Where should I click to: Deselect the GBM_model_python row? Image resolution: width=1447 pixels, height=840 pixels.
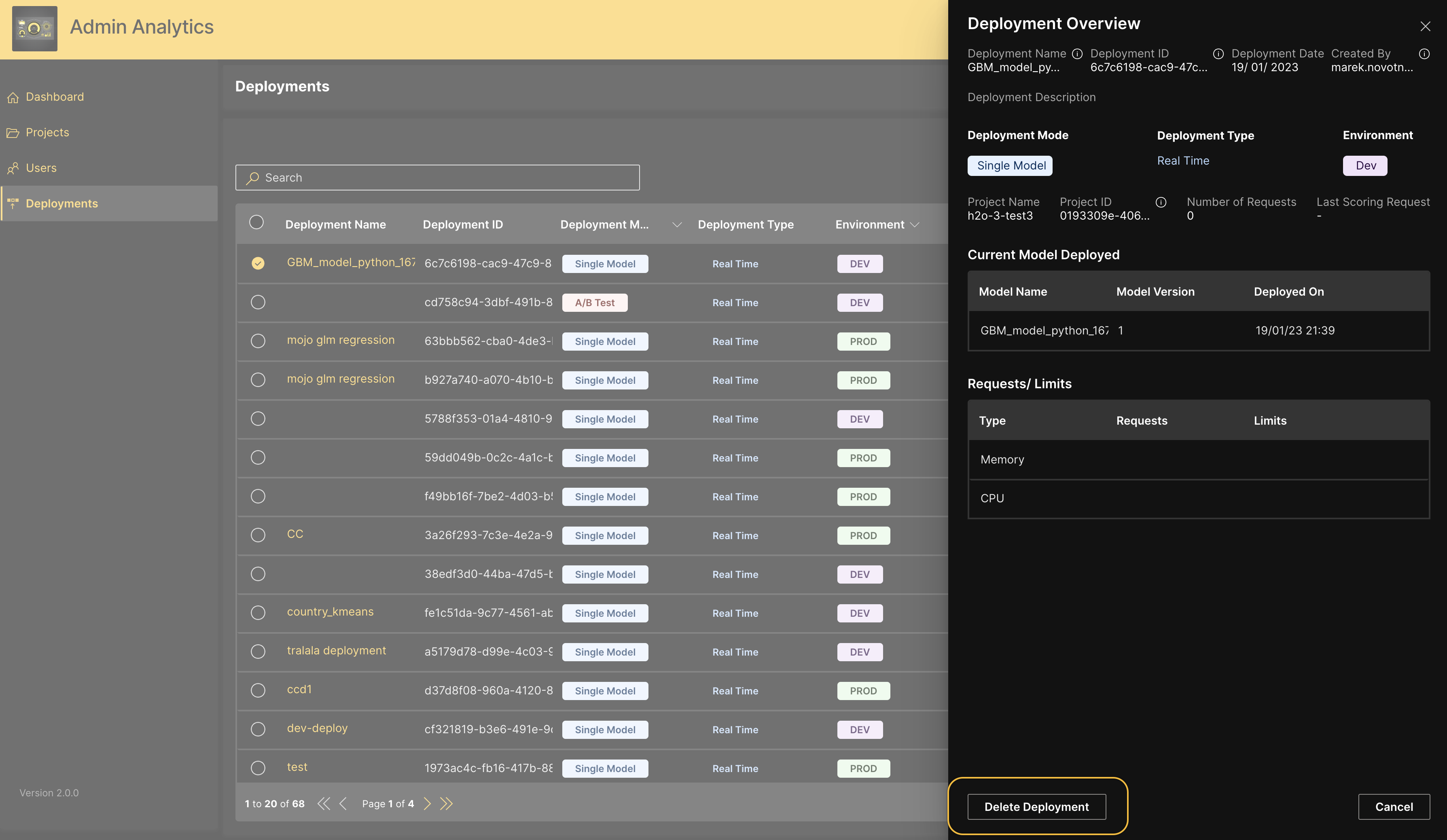click(258, 263)
